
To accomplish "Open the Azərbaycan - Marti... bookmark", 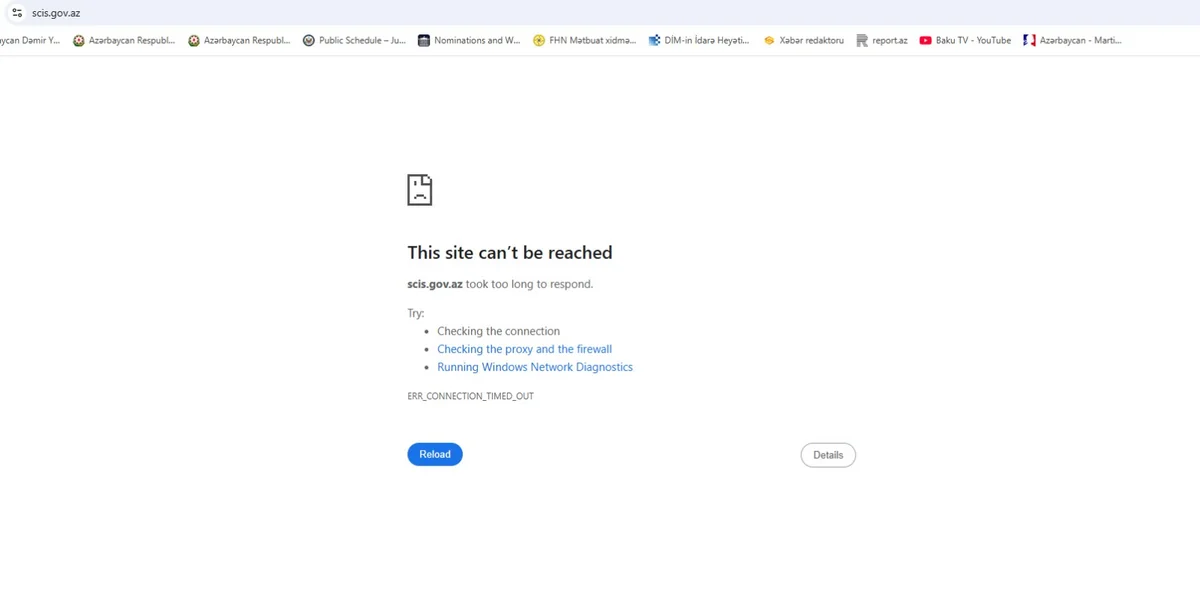I will [x=1072, y=41].
